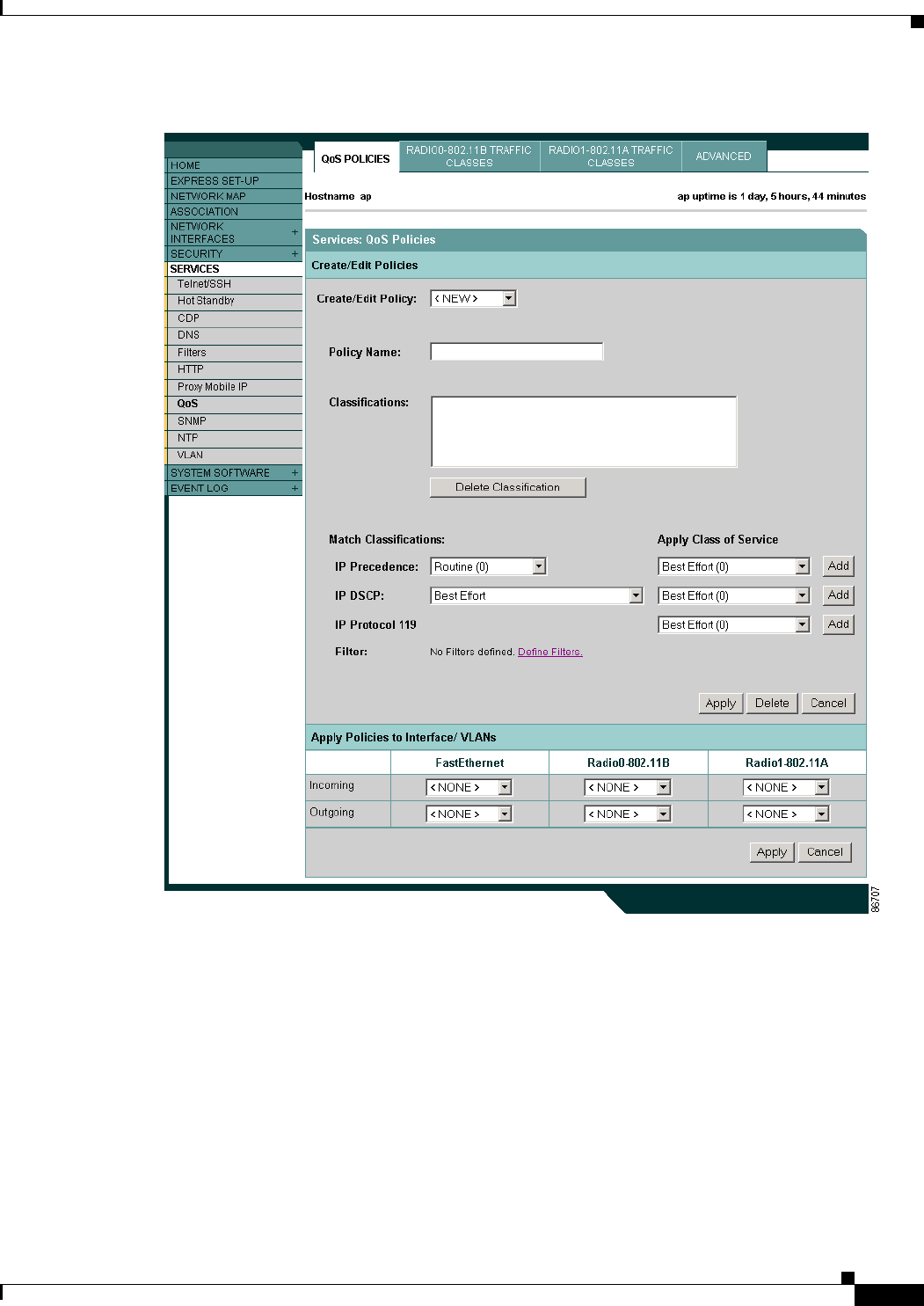Open class of service dropdown for IP Precedence
924x1306 pixels.
(x=734, y=567)
